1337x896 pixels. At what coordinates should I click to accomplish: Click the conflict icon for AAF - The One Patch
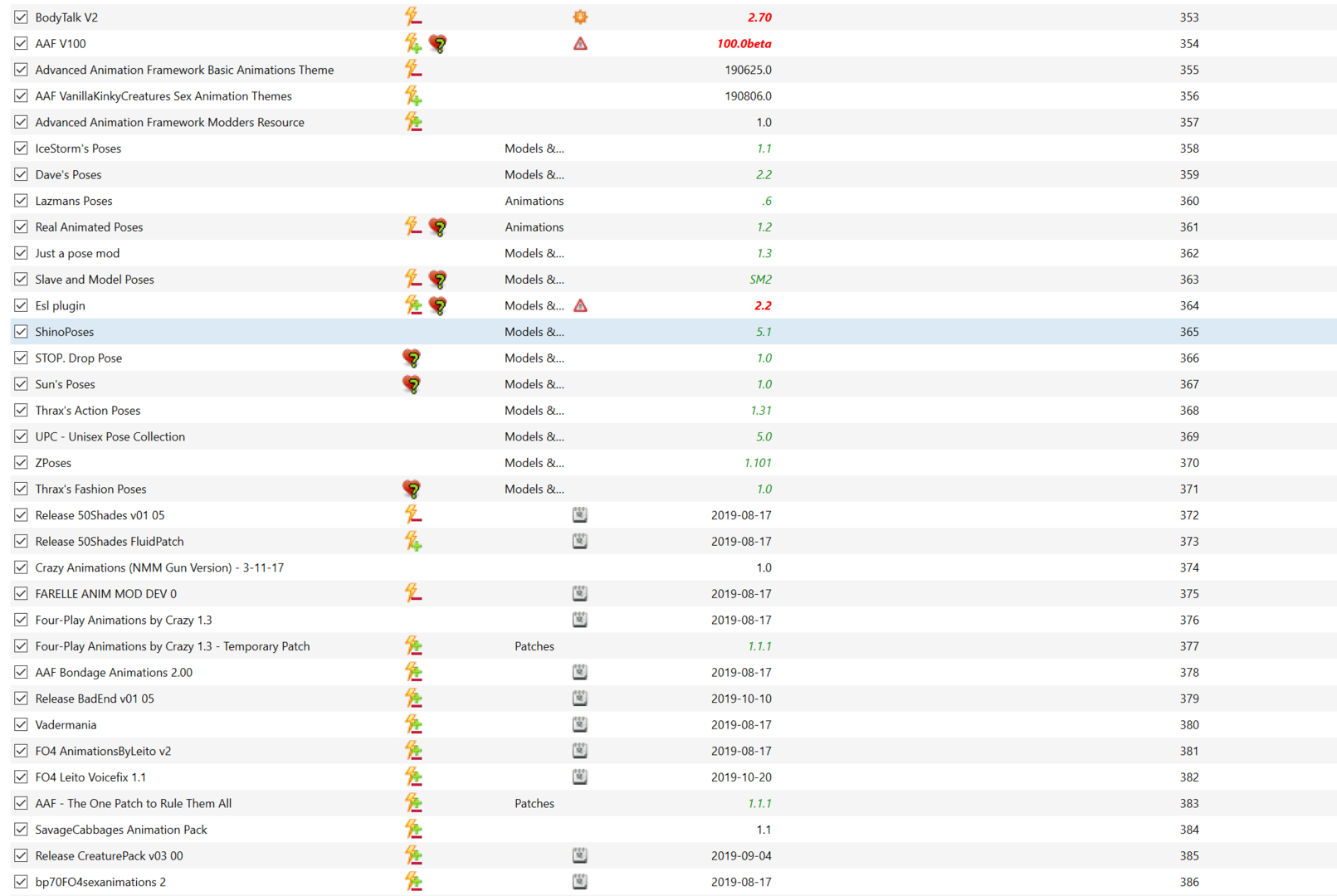412,803
